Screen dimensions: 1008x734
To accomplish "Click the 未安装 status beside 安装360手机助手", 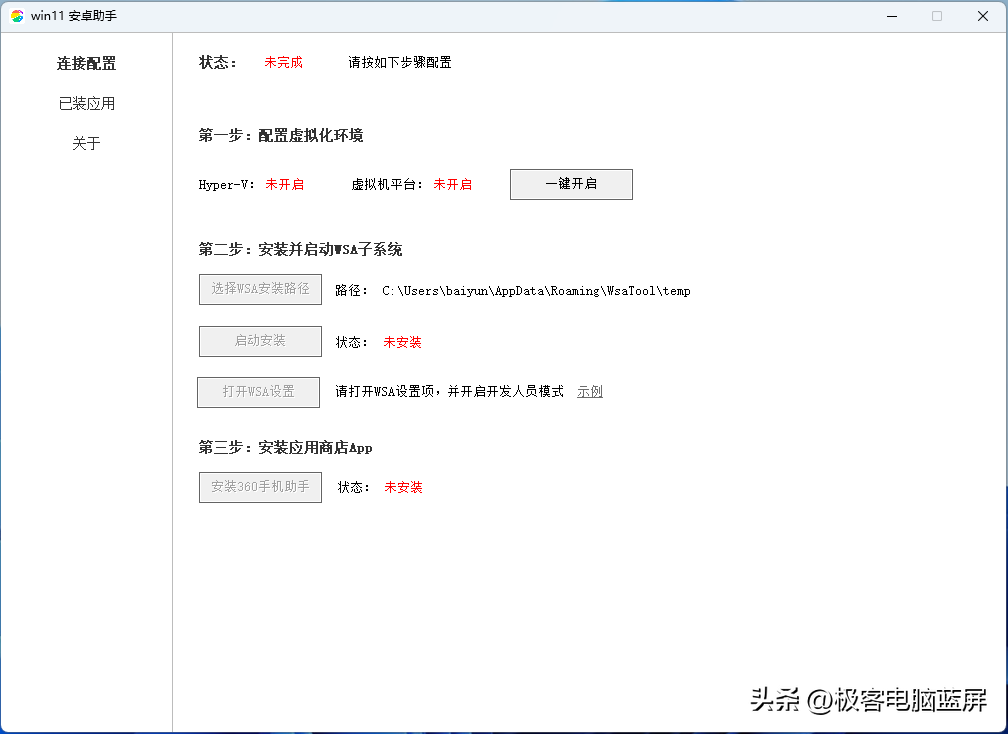I will 403,487.
